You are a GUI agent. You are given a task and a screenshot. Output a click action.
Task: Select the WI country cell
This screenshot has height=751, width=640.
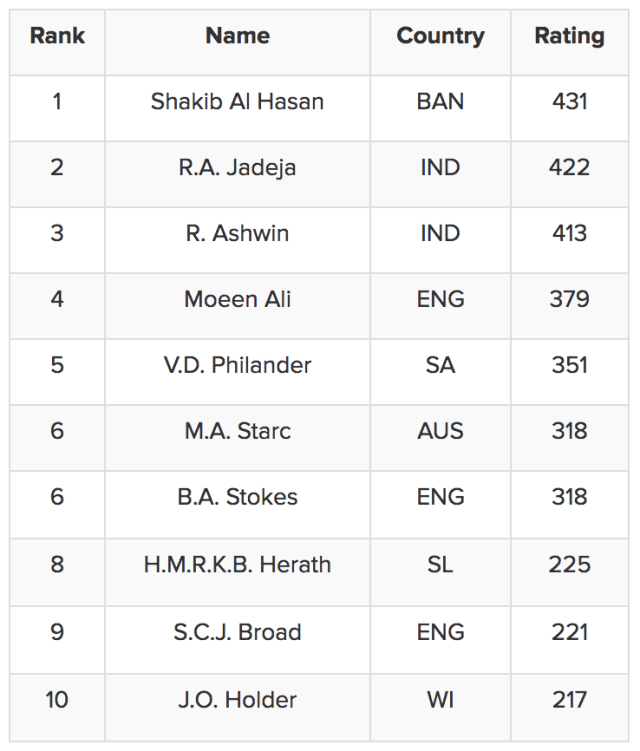[440, 700]
